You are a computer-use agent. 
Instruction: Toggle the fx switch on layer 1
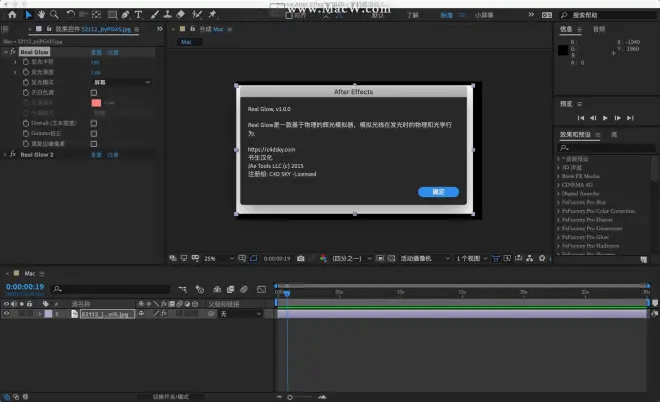pyautogui.click(x=164, y=313)
